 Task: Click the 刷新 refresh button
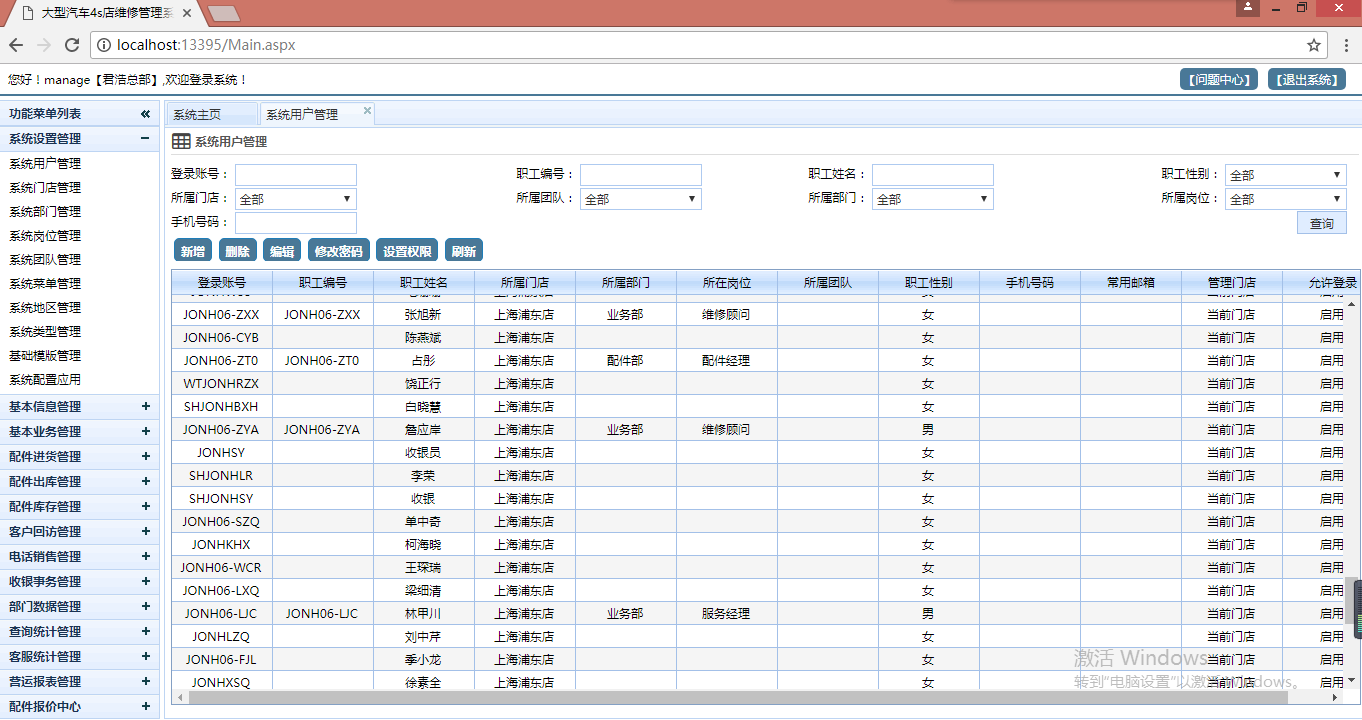coord(463,250)
